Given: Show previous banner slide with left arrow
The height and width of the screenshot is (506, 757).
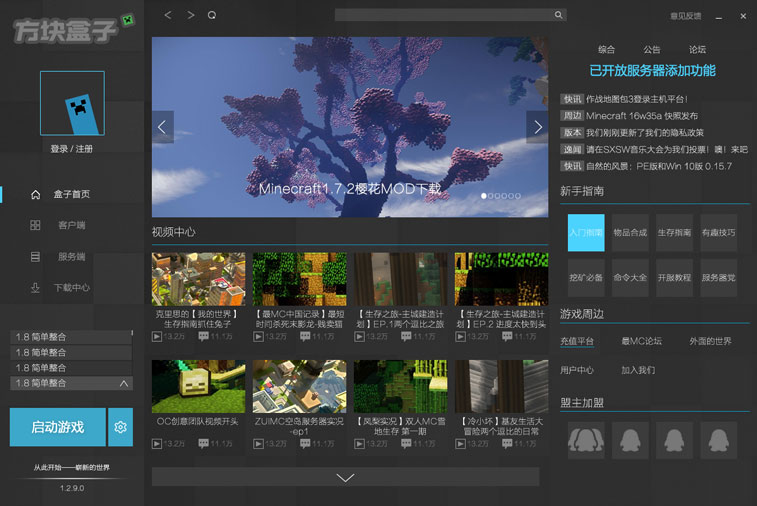Looking at the screenshot, I should [x=163, y=127].
